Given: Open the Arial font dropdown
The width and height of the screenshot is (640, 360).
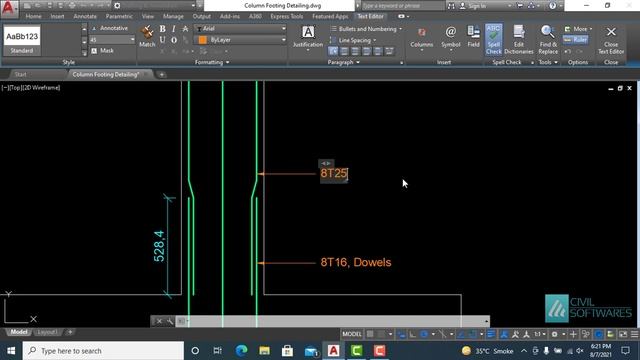Looking at the screenshot, I should (241, 29).
